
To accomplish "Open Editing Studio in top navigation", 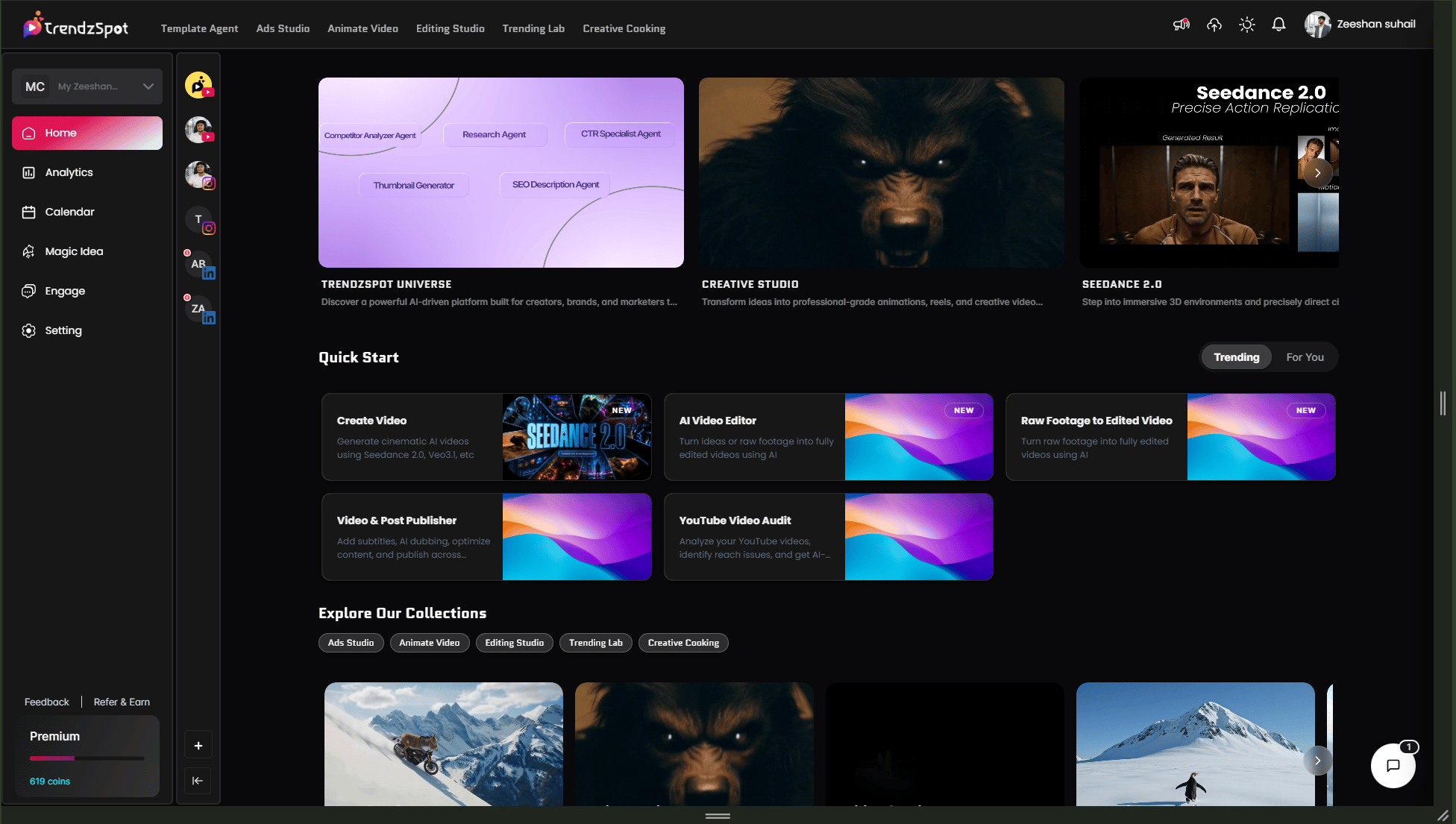I will 450,28.
